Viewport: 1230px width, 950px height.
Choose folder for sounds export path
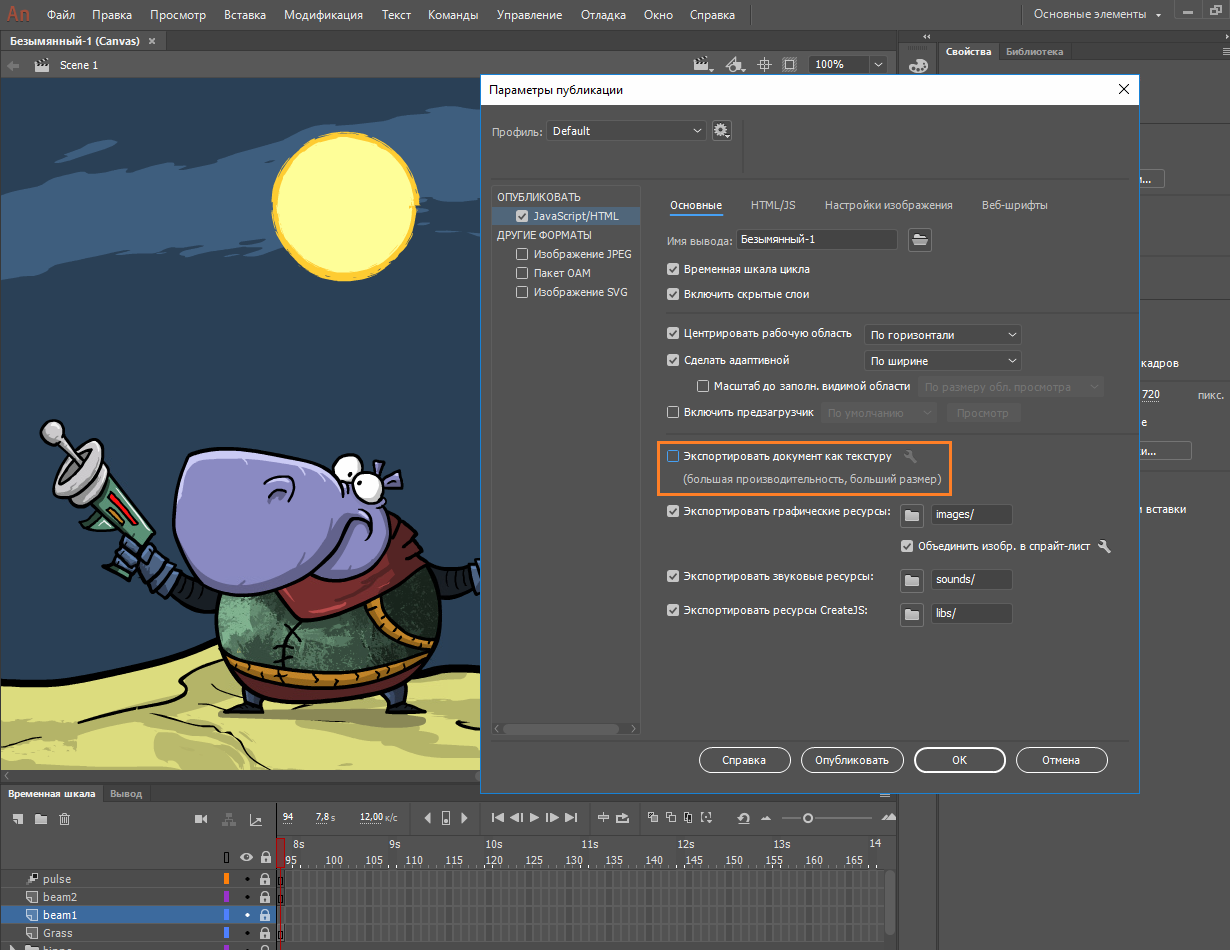click(911, 580)
